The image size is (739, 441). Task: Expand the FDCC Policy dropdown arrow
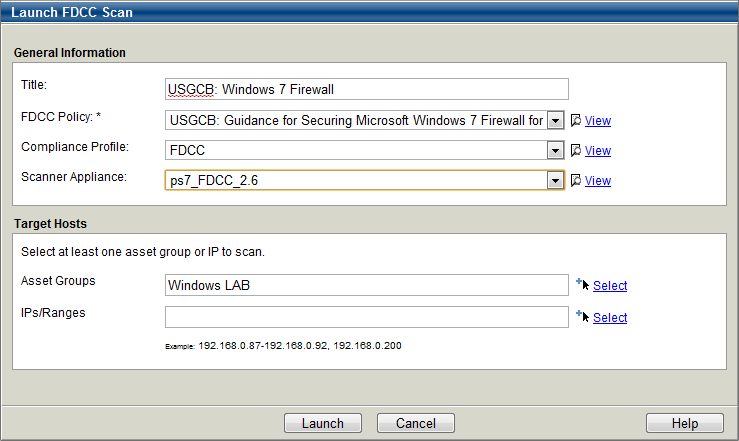tap(555, 121)
